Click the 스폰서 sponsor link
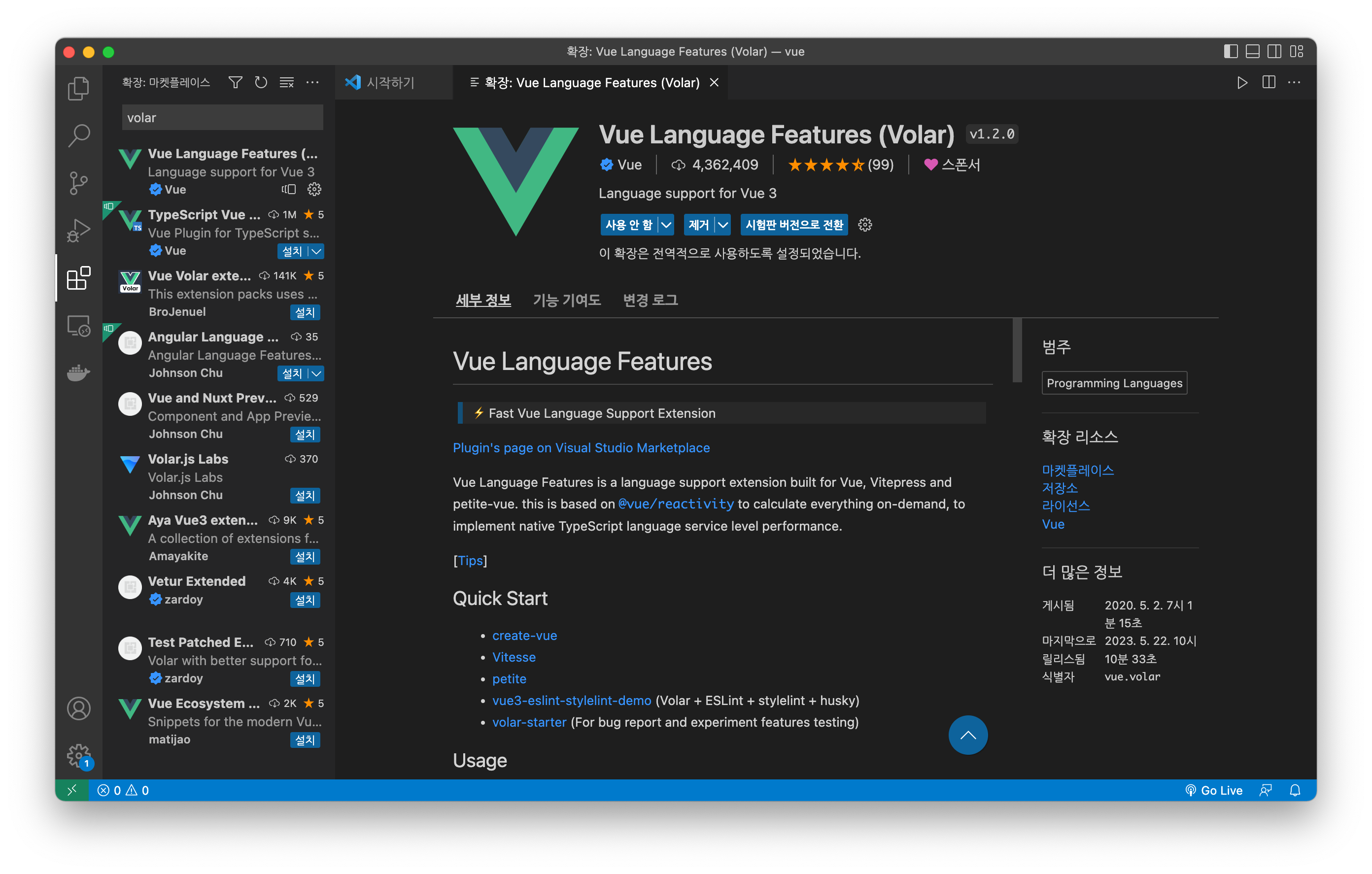Screen dimensions: 1372x874 point(952,165)
